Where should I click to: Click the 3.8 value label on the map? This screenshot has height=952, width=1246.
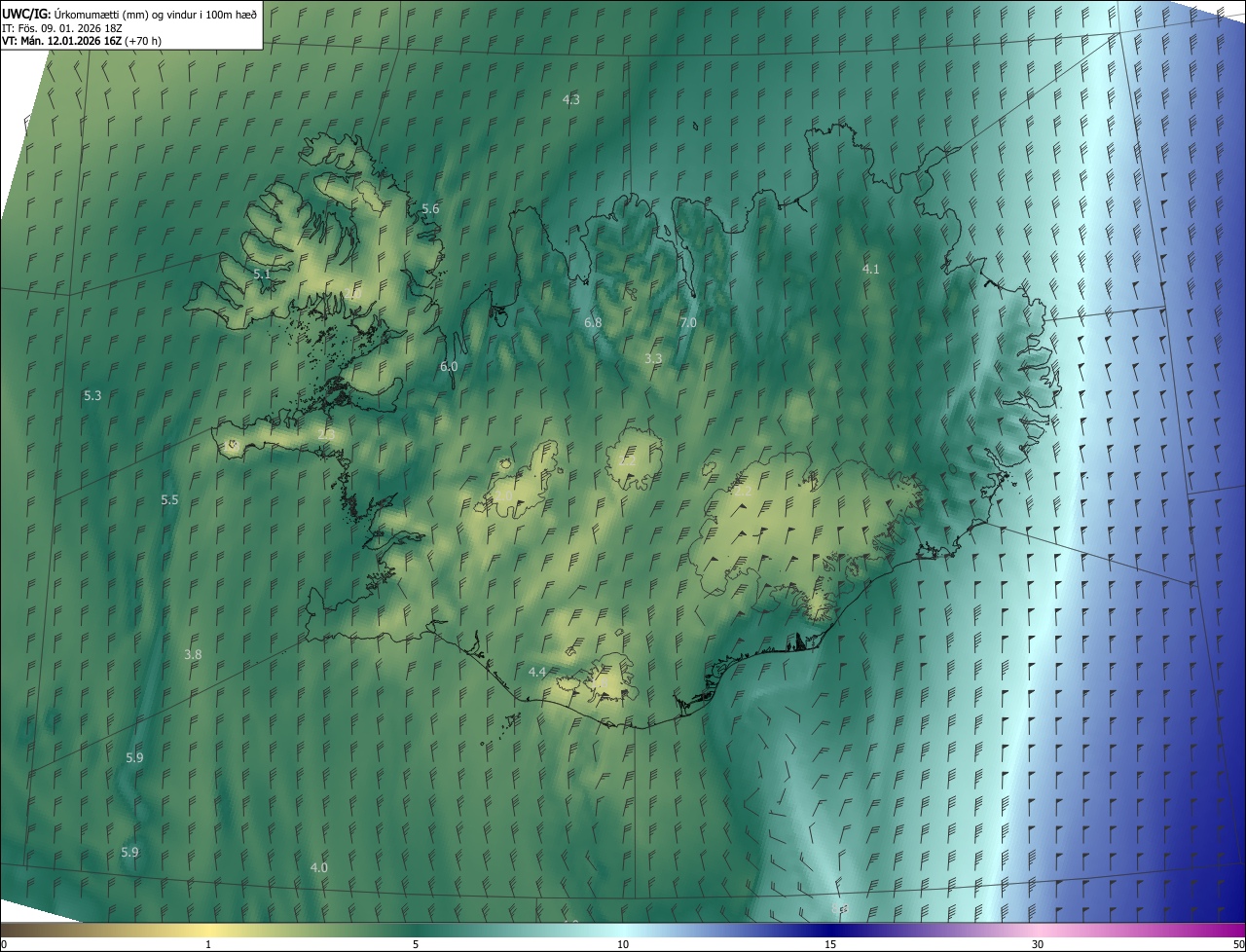[x=193, y=654]
